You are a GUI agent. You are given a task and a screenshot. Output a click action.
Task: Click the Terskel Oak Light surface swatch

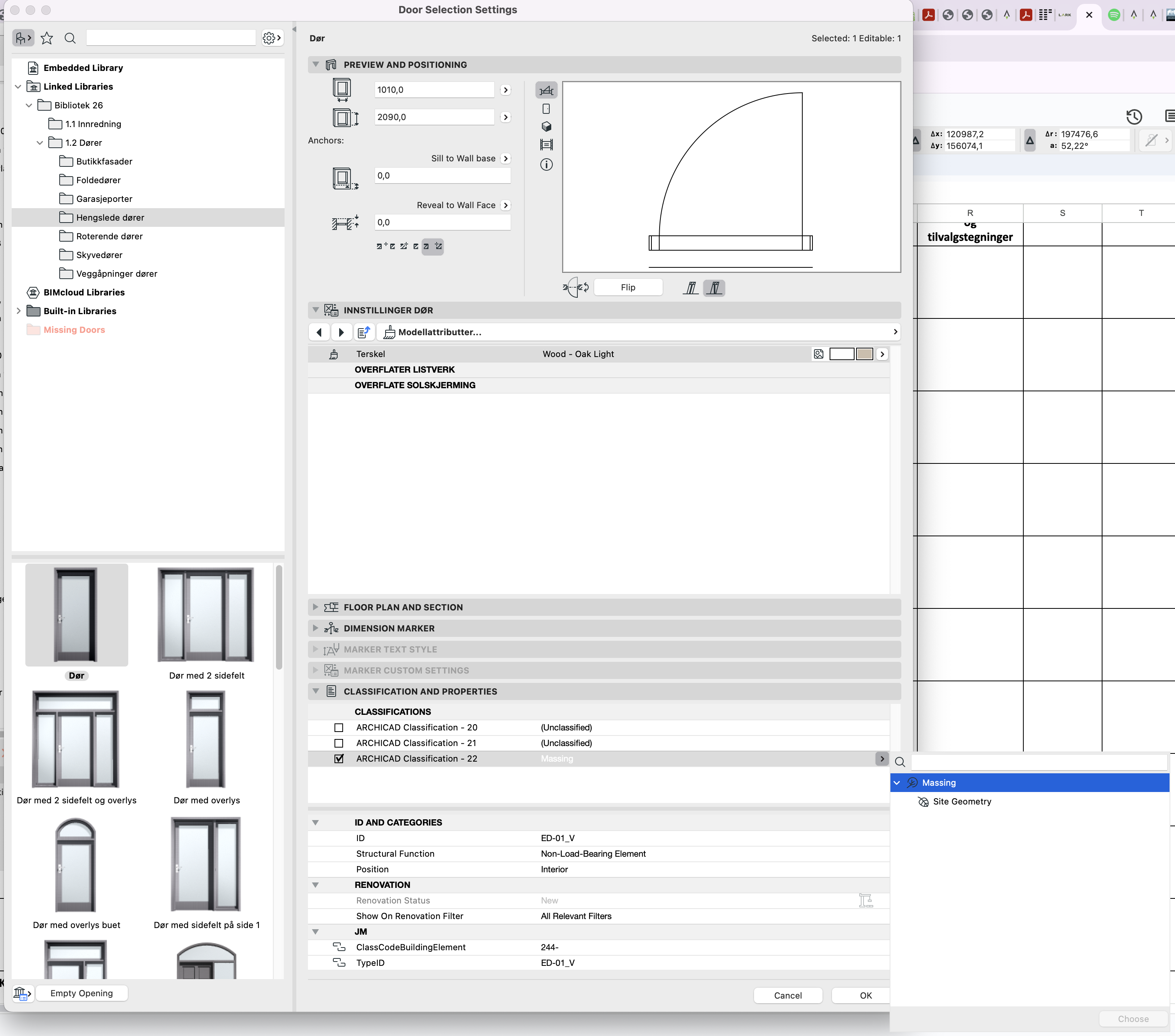[x=864, y=354]
